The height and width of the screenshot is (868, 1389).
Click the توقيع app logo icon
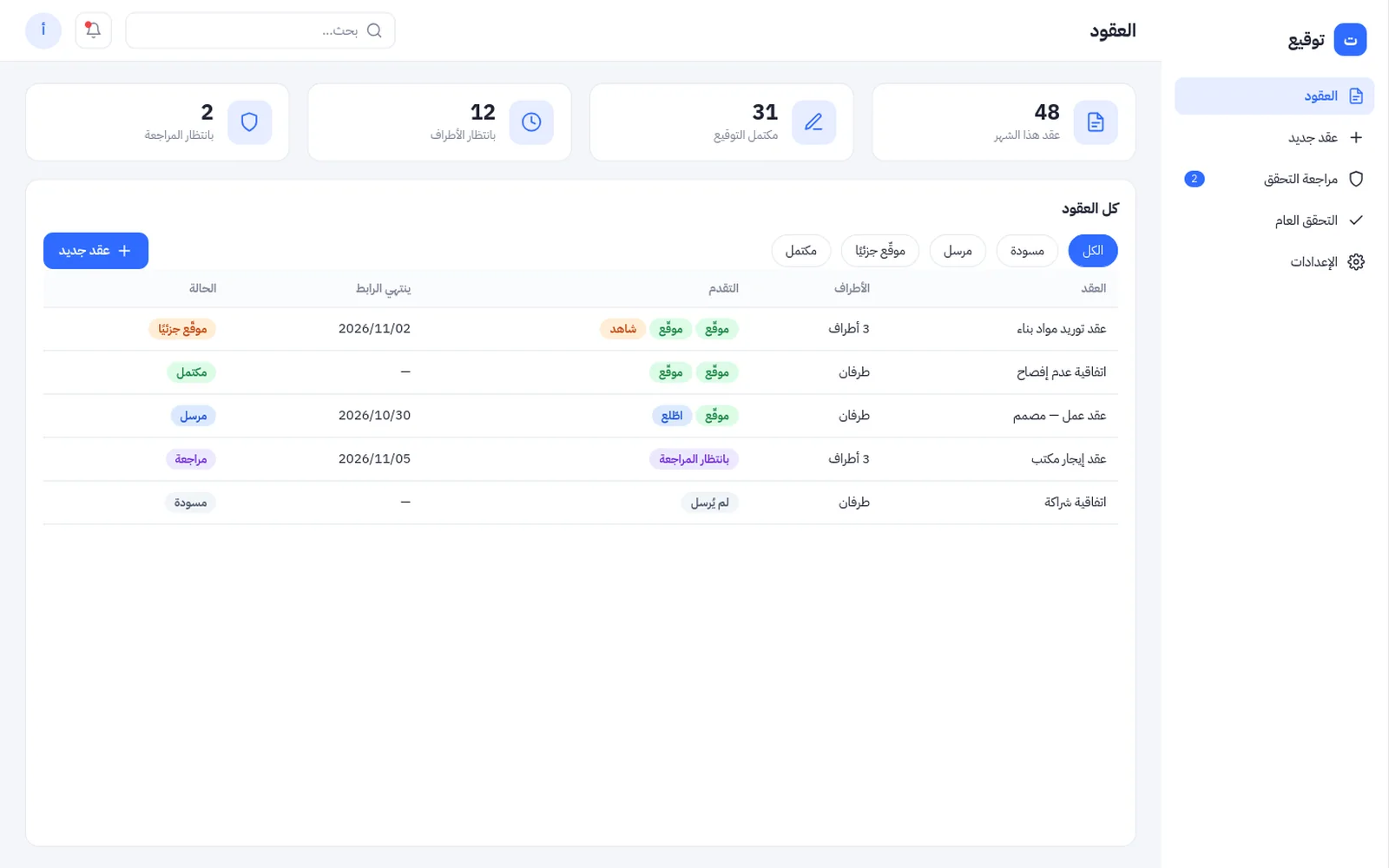click(1350, 40)
